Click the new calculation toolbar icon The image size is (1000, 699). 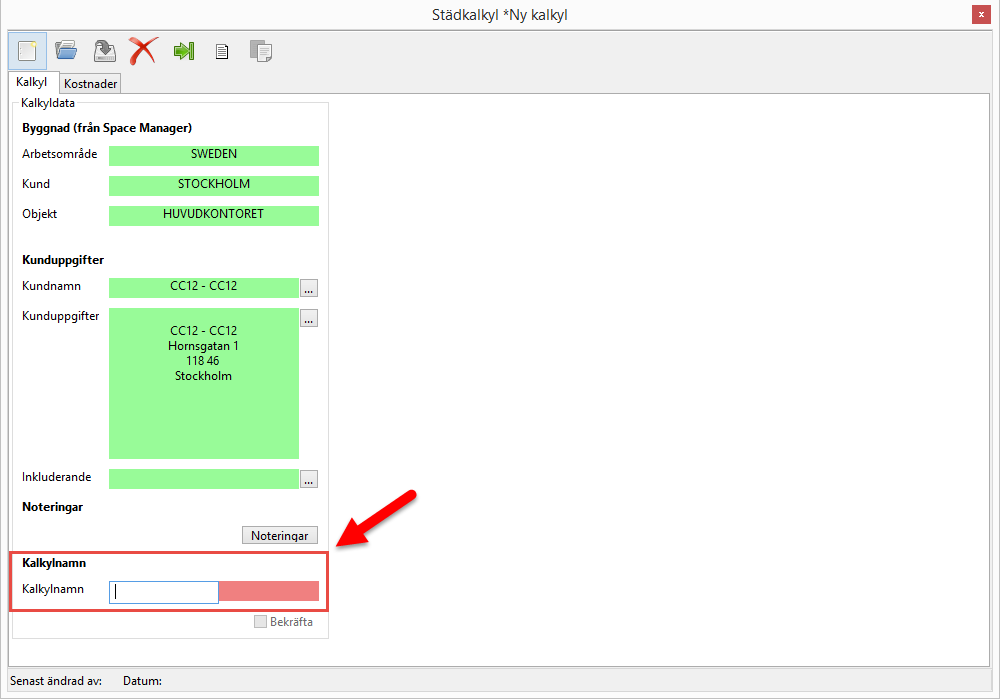point(27,50)
